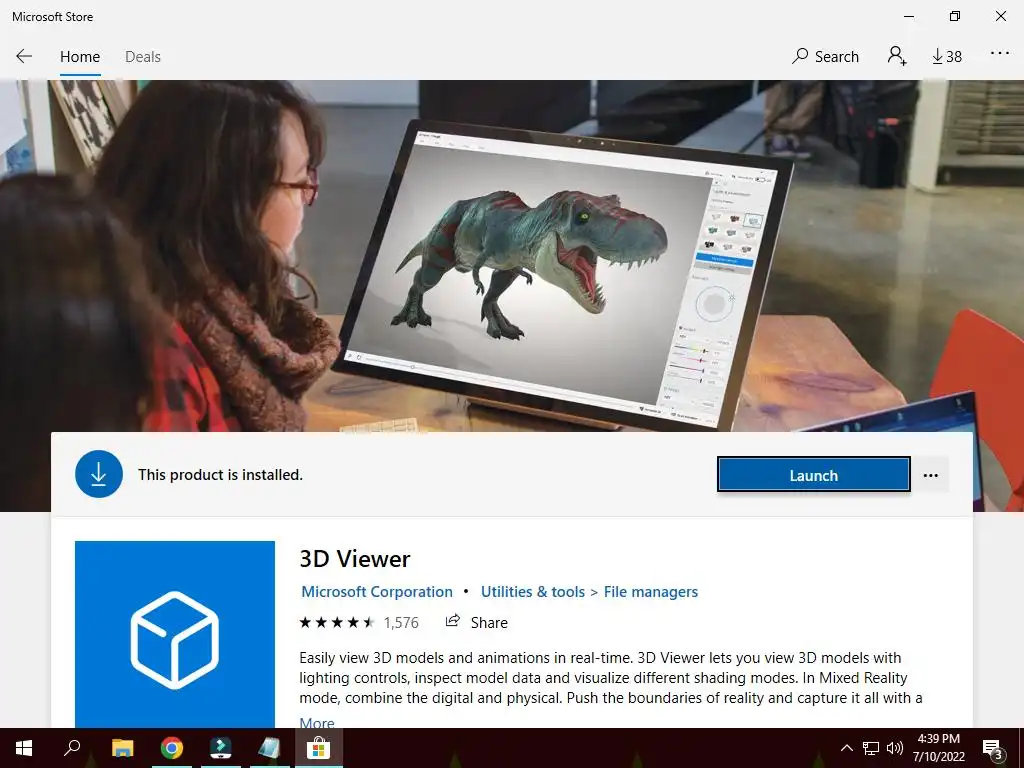Expand the description with More
The width and height of the screenshot is (1024, 768).
pyautogui.click(x=317, y=722)
